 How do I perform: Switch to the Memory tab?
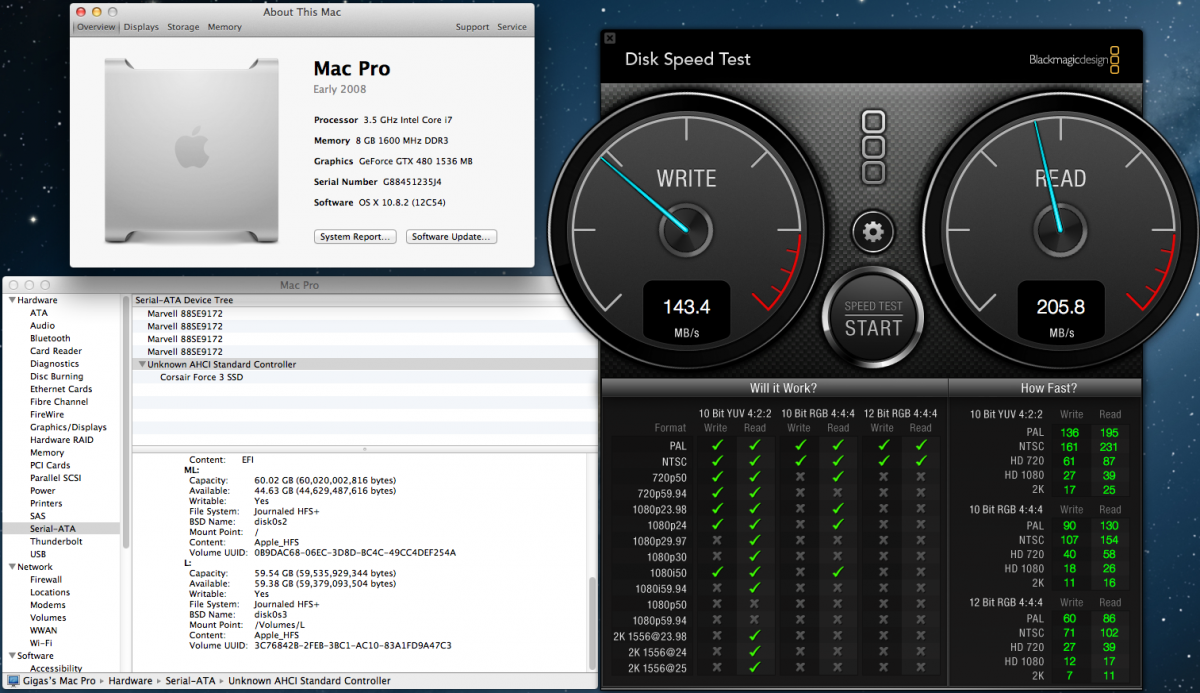point(224,27)
